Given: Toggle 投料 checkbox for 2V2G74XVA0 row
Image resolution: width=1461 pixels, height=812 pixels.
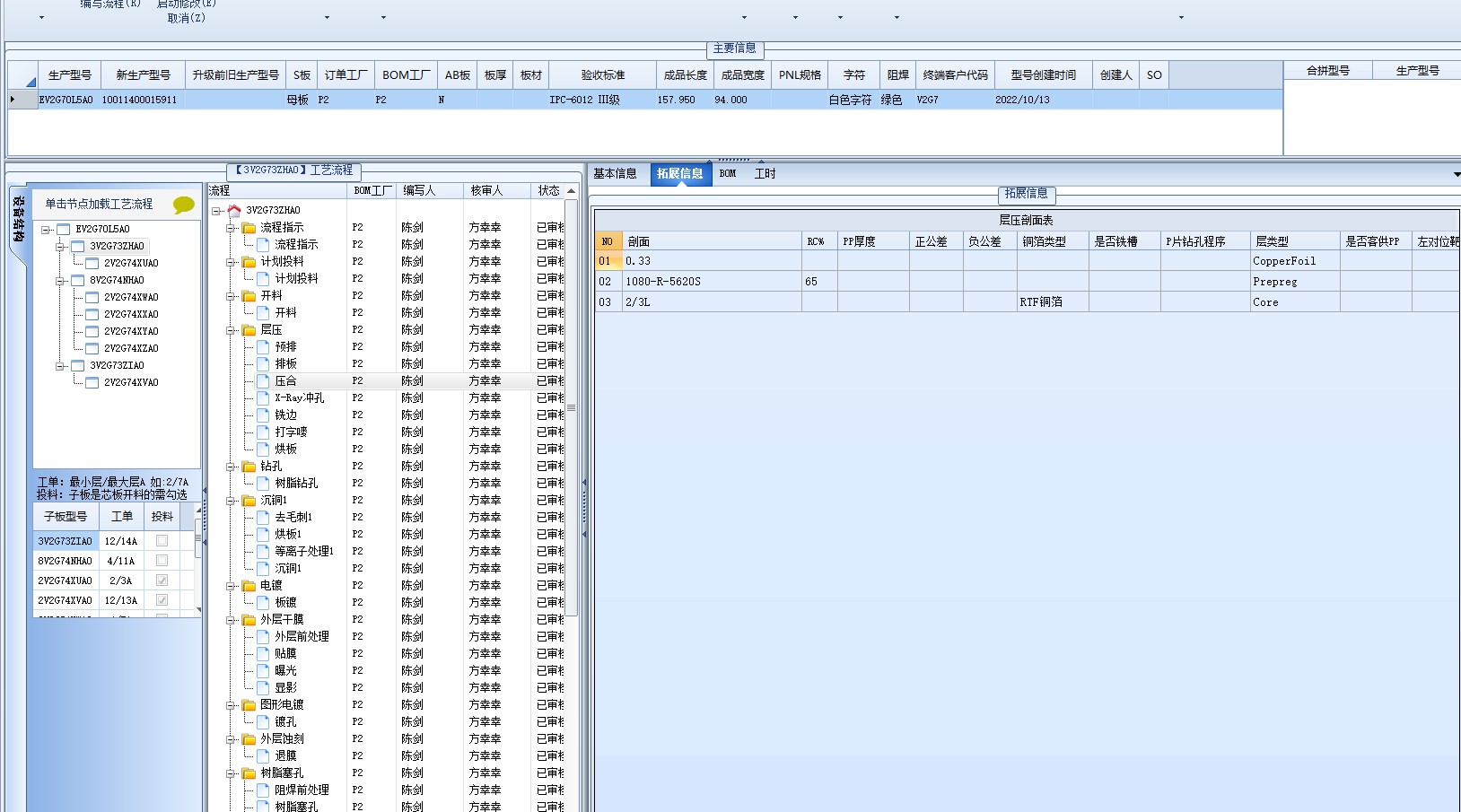Looking at the screenshot, I should point(162,600).
